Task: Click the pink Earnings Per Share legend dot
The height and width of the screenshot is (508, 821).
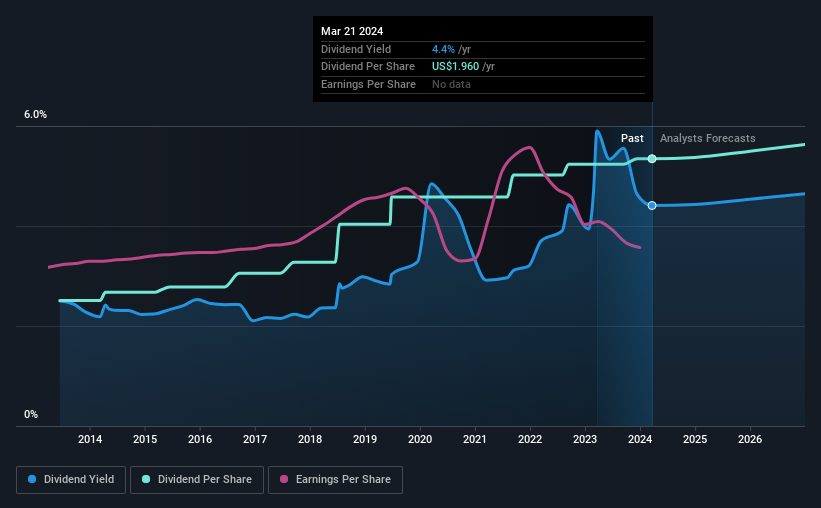Action: click(x=284, y=479)
